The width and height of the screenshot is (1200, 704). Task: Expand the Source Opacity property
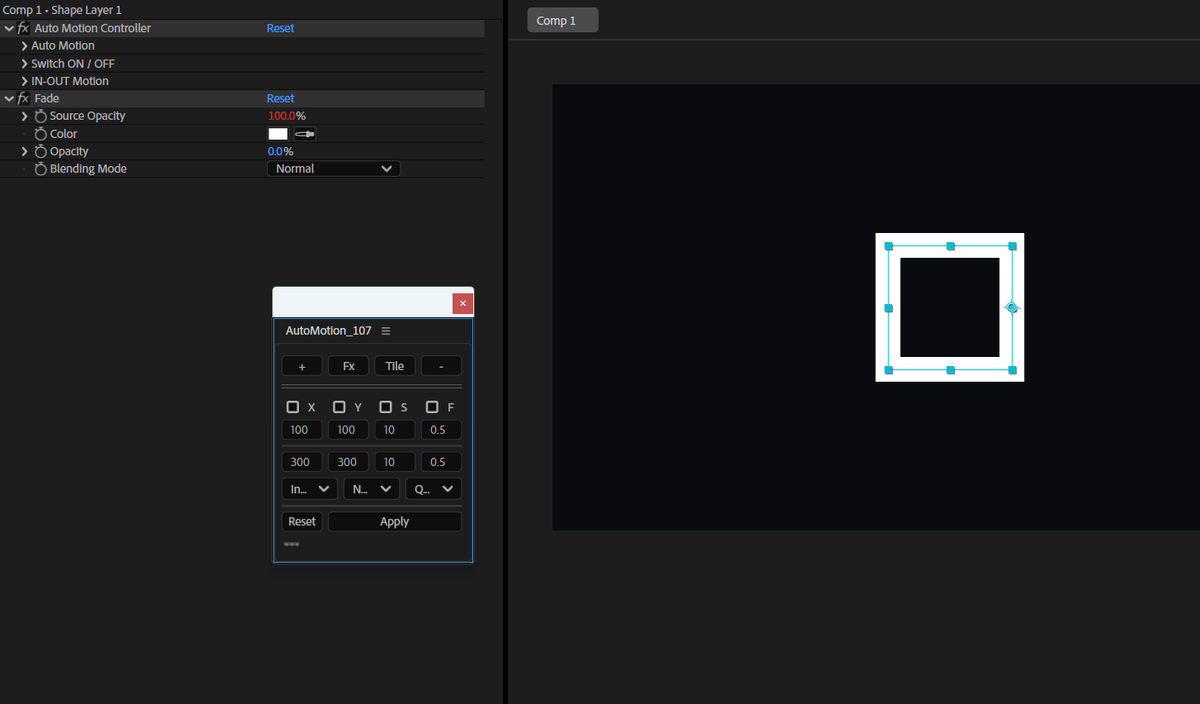[x=25, y=116]
